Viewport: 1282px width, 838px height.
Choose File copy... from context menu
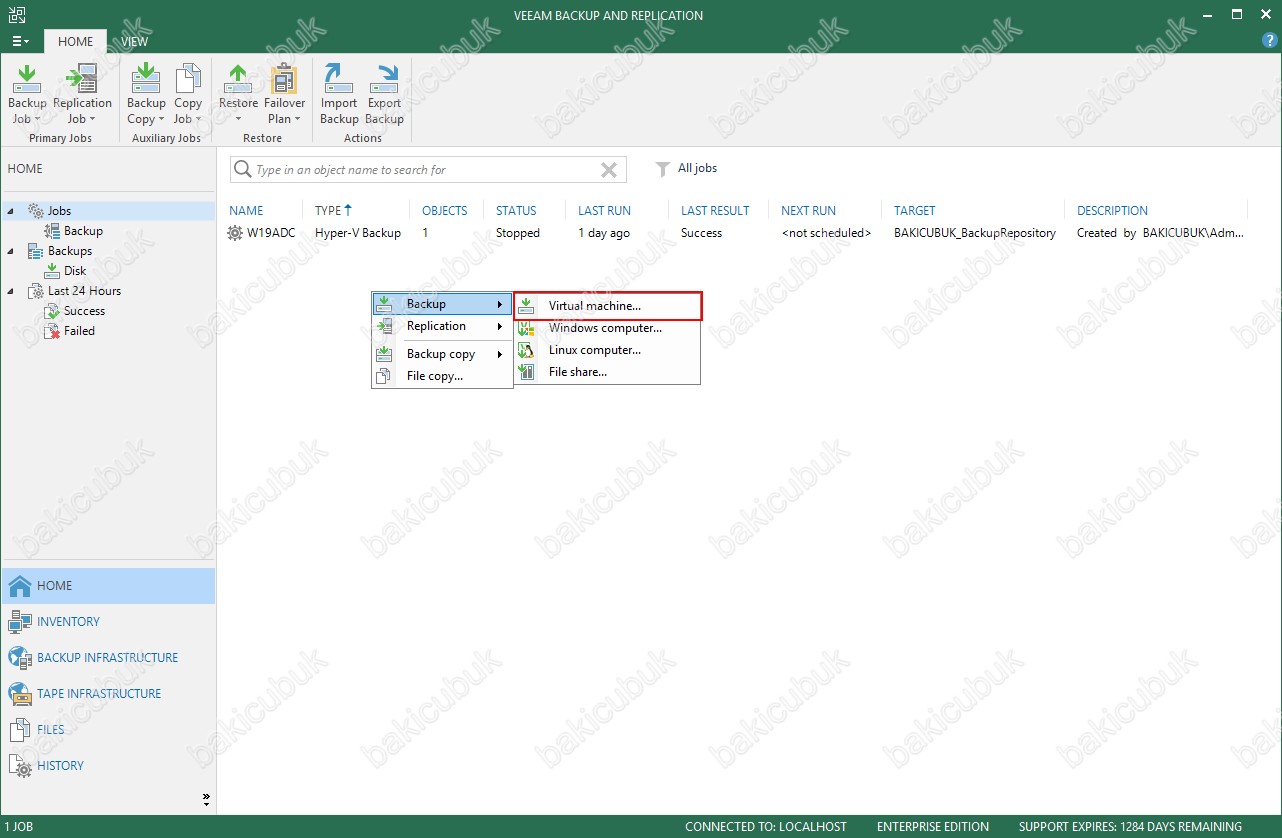click(x=434, y=376)
